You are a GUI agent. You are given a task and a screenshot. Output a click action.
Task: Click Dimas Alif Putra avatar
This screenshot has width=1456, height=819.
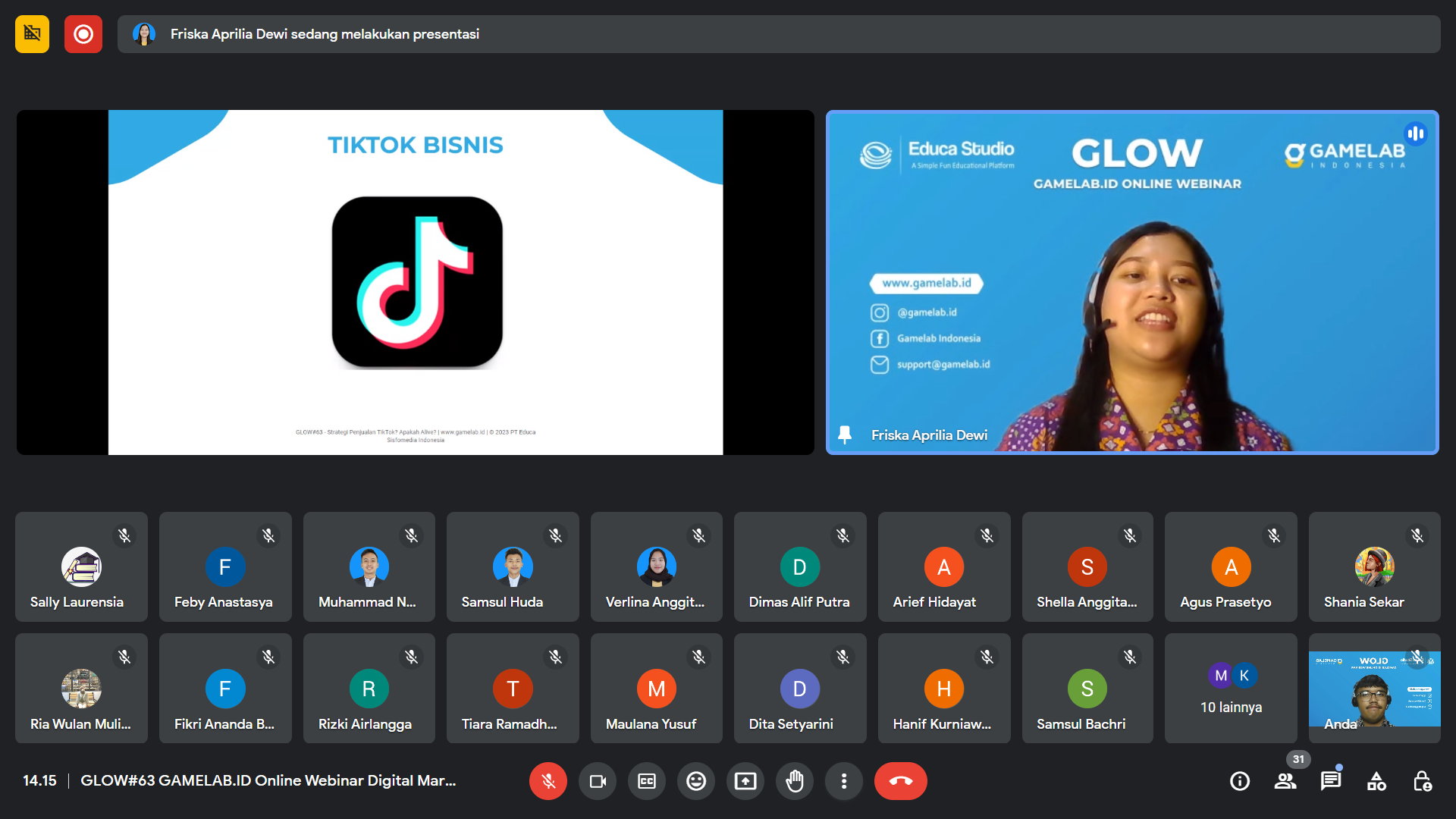pos(800,566)
